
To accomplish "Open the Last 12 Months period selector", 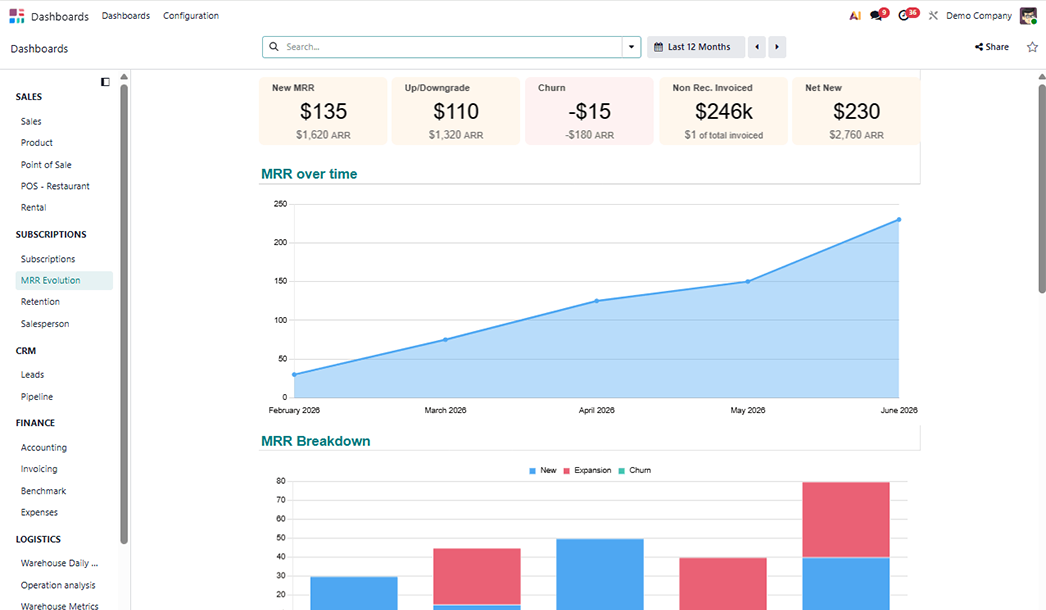I will pyautogui.click(x=695, y=47).
